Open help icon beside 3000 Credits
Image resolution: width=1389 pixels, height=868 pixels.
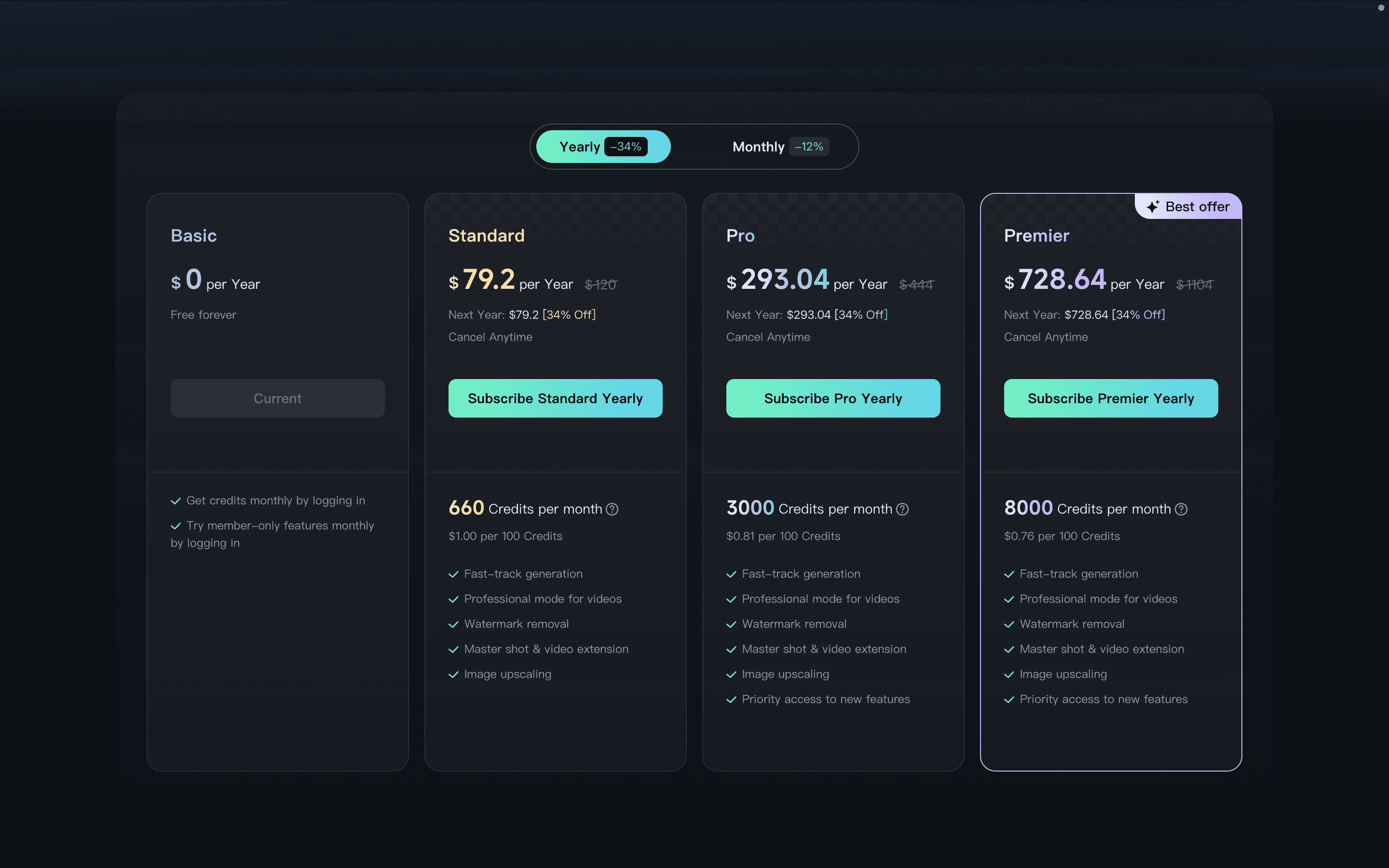click(x=902, y=509)
